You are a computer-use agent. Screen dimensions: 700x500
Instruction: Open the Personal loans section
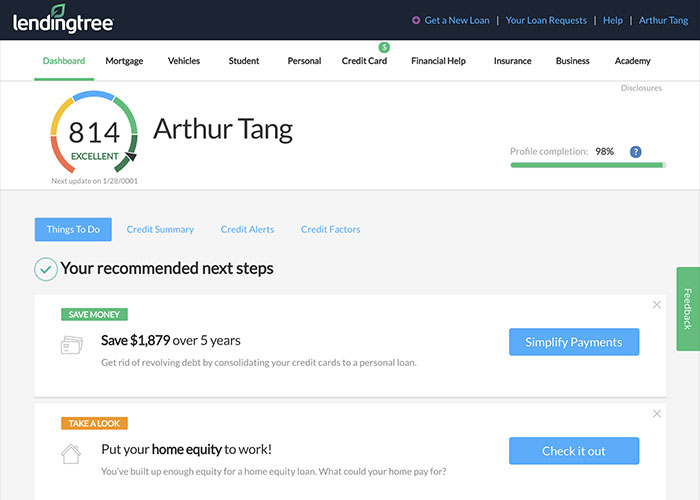click(x=304, y=61)
